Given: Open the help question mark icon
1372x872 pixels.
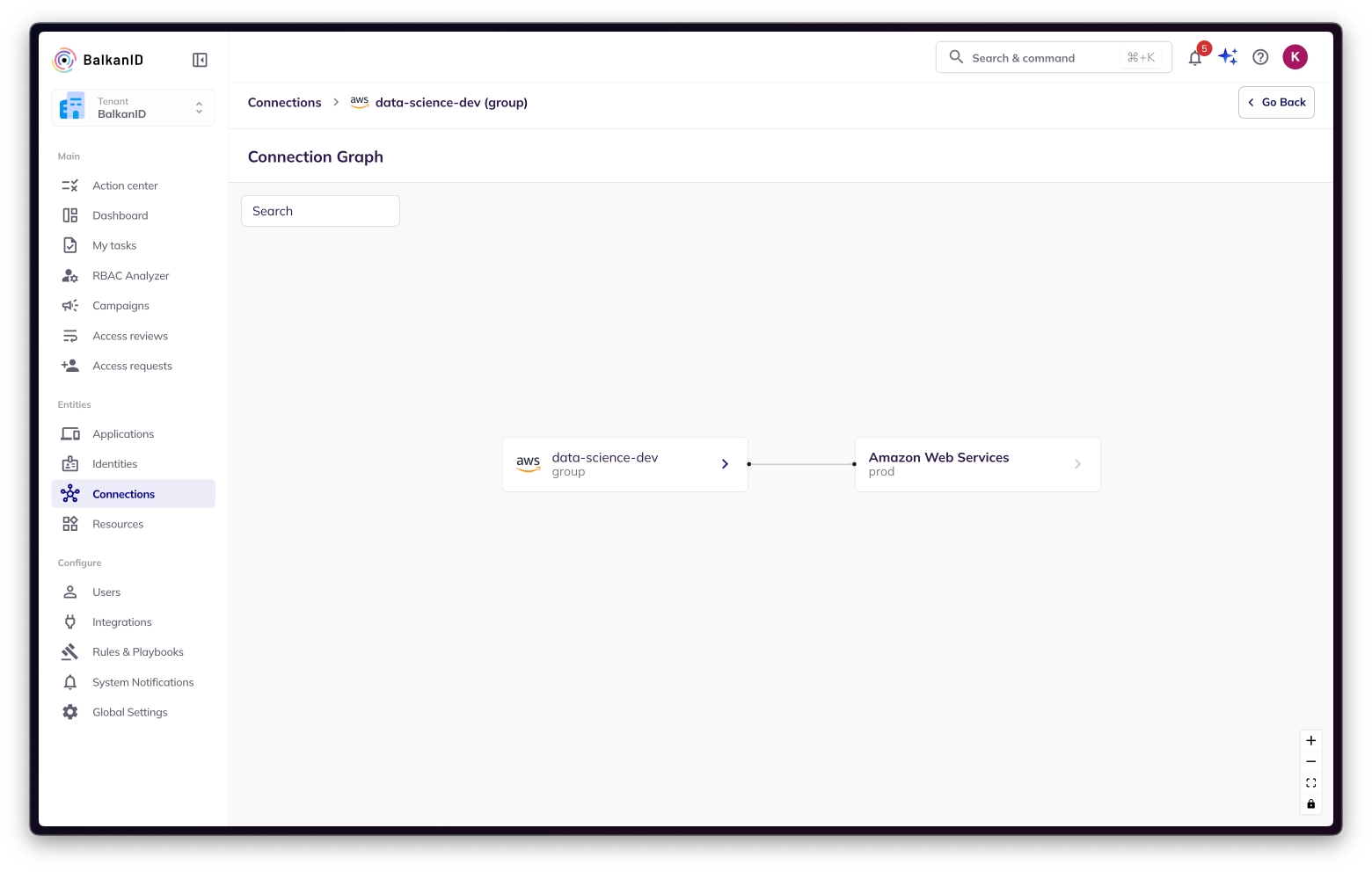Looking at the screenshot, I should coord(1260,57).
